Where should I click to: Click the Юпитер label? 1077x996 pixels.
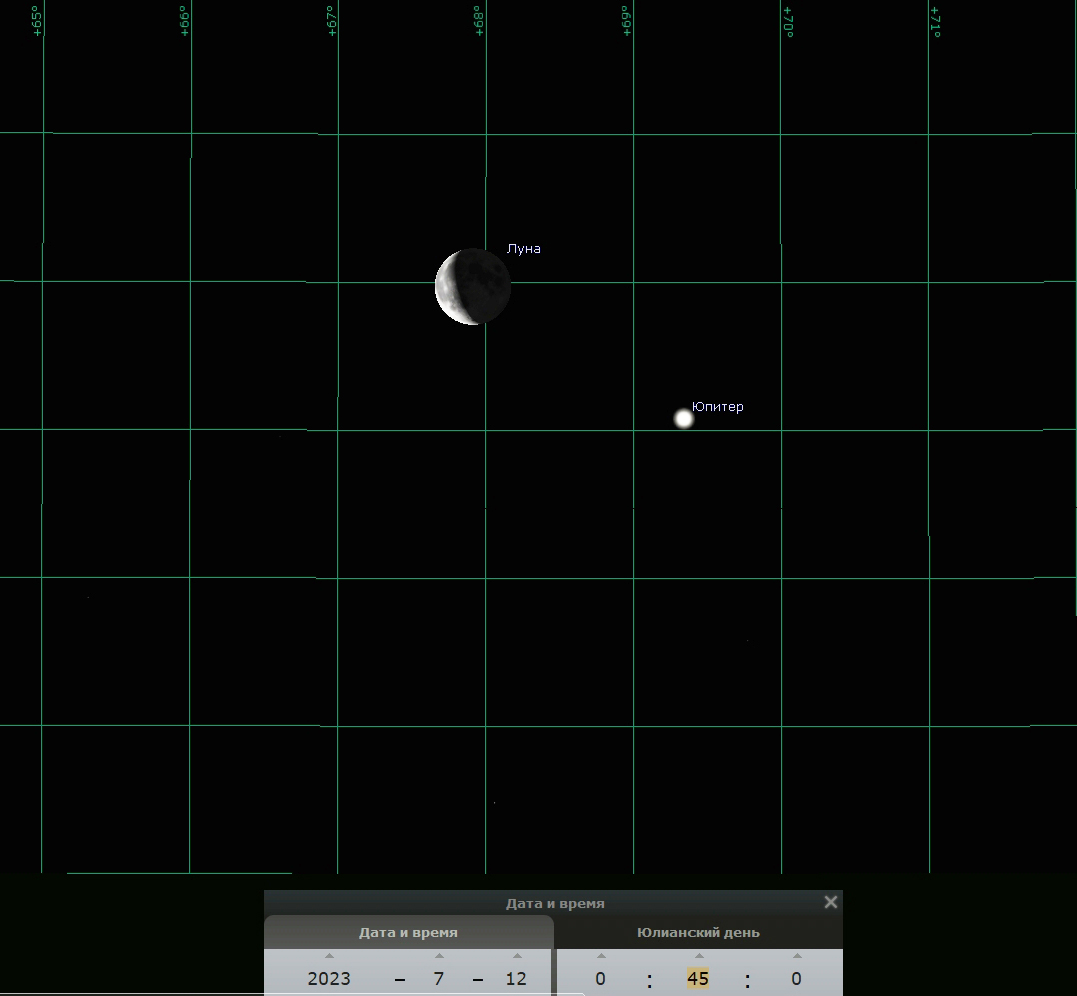[x=717, y=407]
